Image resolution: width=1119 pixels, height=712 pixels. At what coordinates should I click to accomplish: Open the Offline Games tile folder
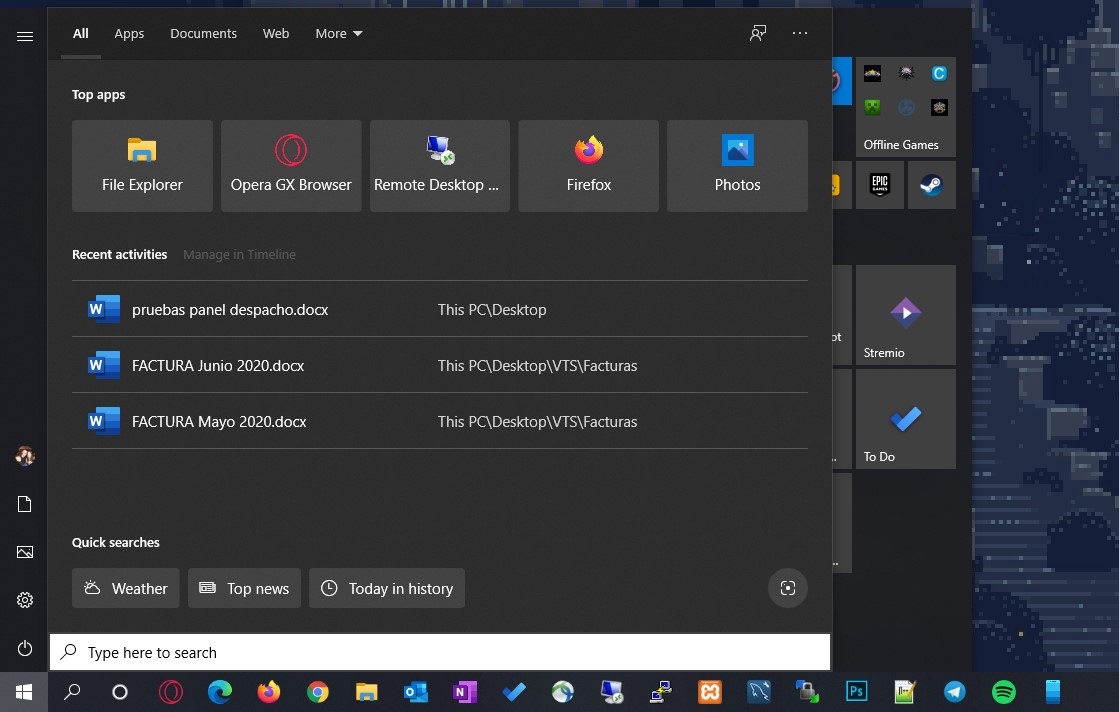906,107
